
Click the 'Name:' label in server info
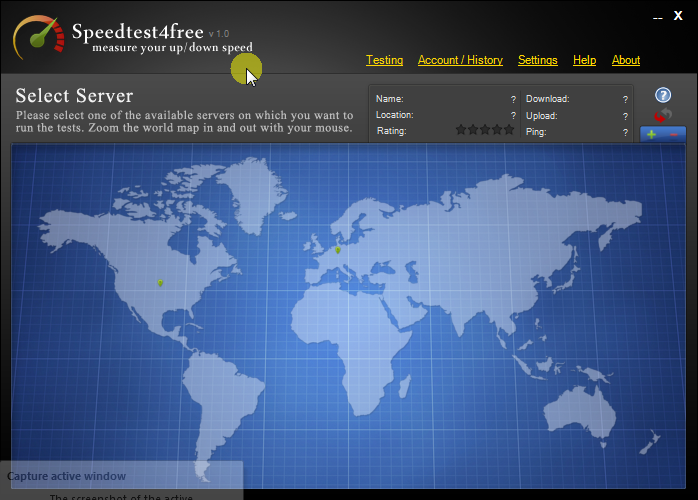390,99
